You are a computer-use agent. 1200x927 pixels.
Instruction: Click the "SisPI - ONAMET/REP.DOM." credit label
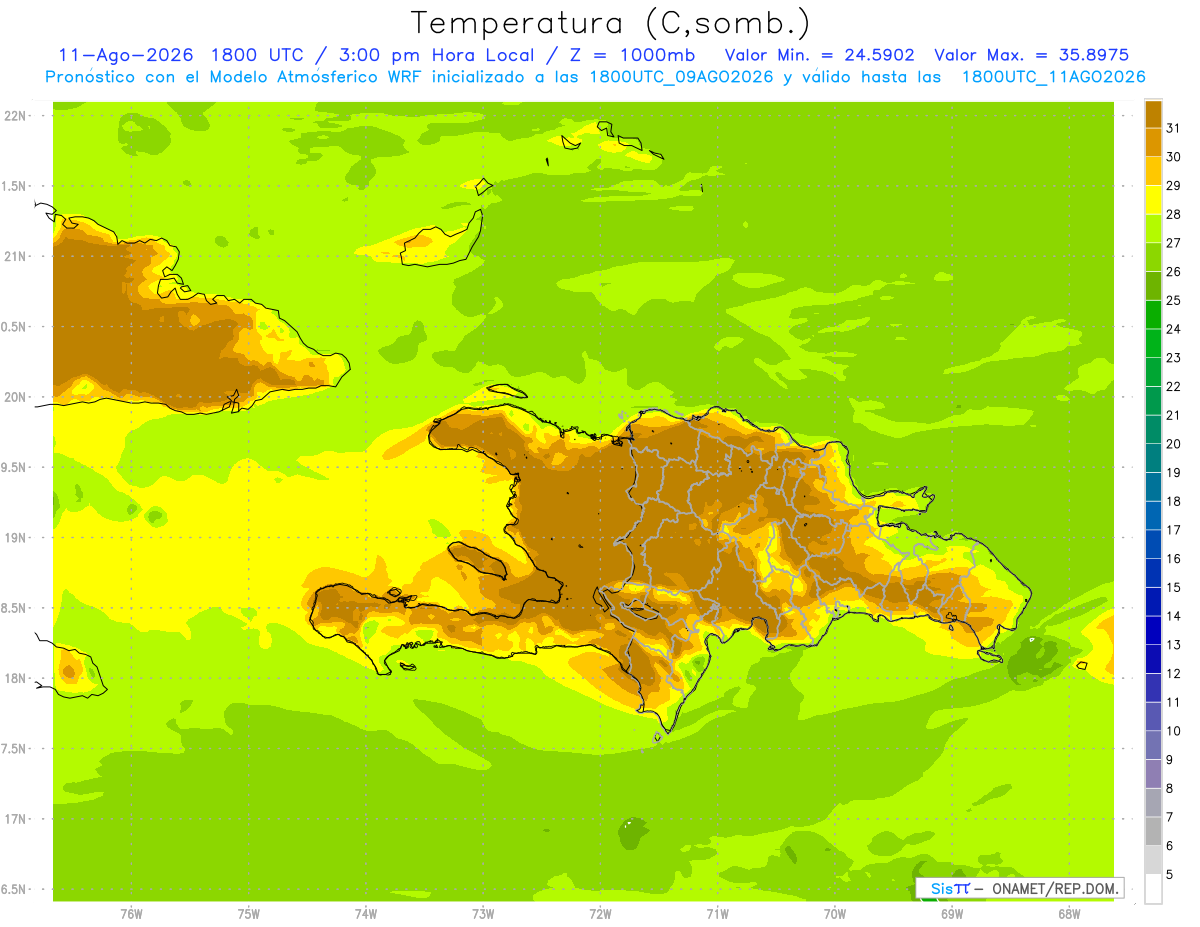[1019, 888]
